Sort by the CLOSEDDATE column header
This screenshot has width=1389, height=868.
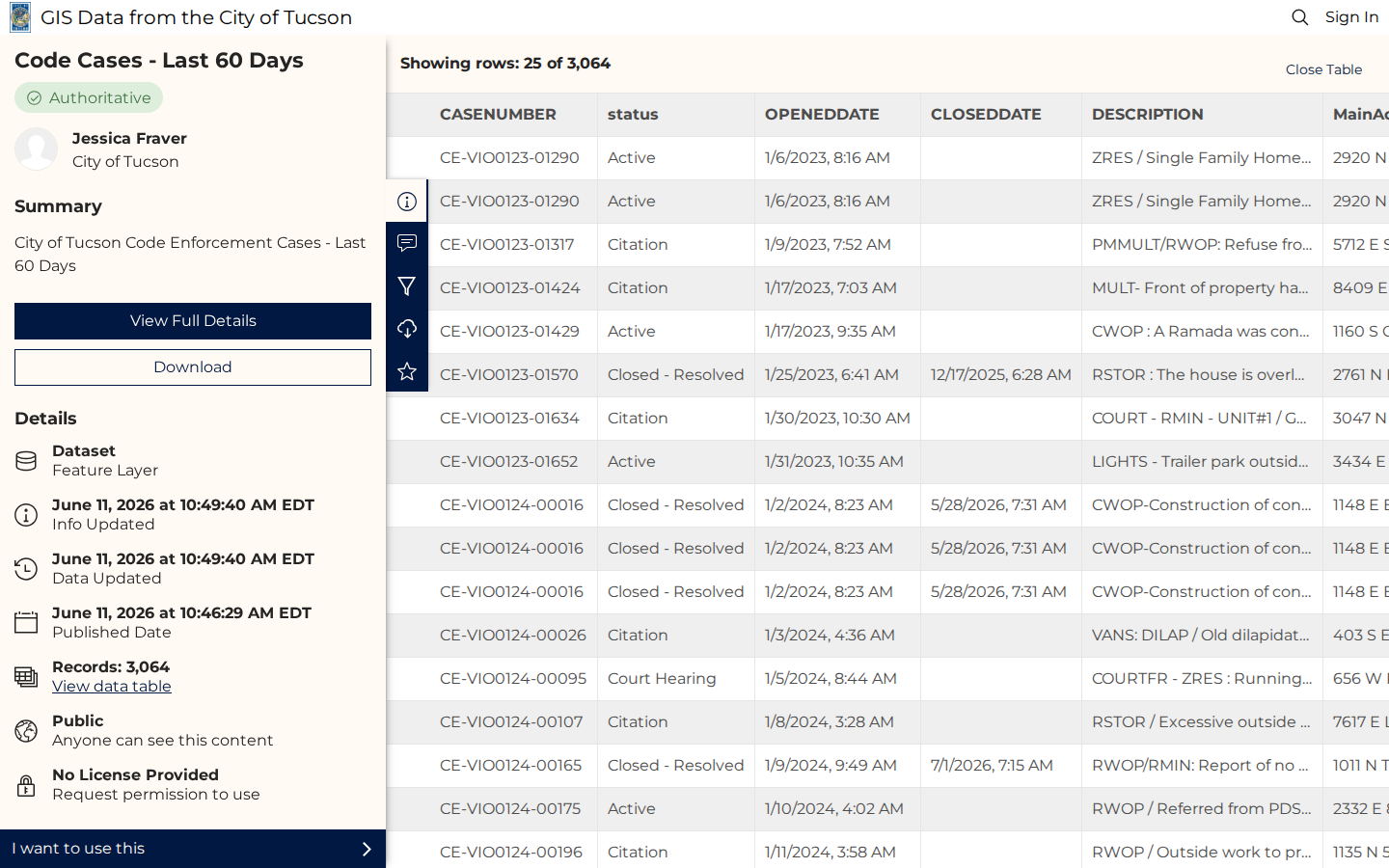tap(986, 115)
